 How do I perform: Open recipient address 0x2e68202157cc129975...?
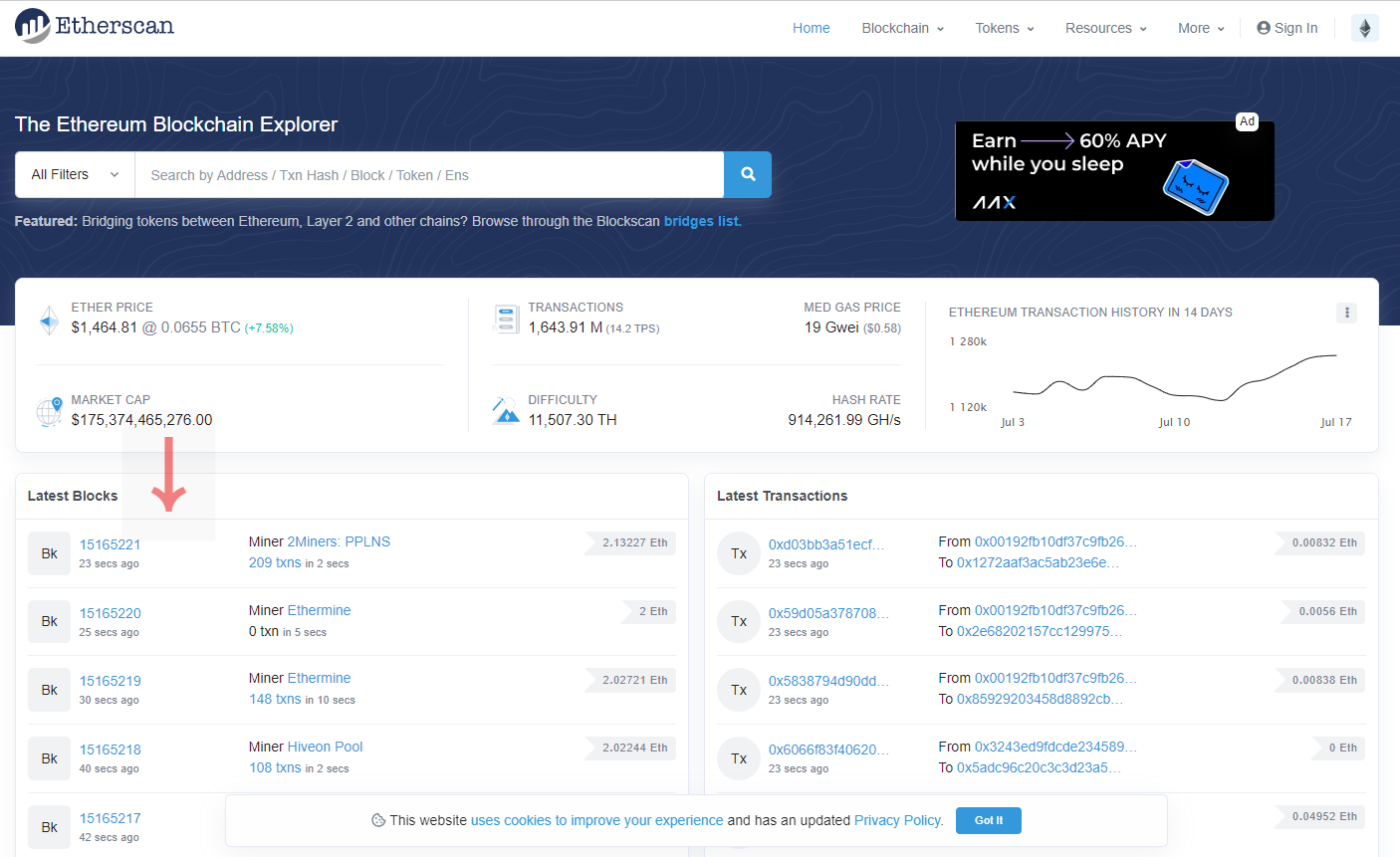point(1040,631)
